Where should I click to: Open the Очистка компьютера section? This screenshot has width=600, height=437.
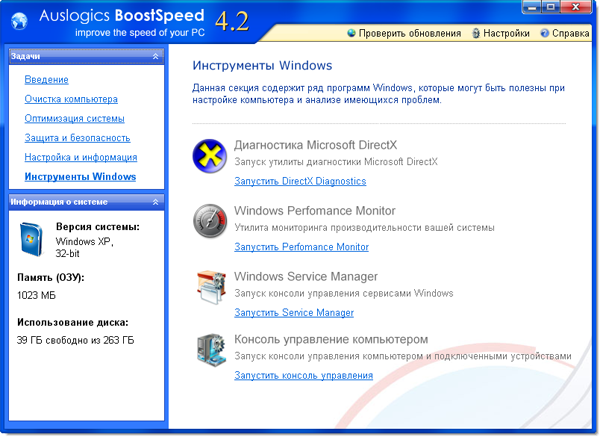coord(71,99)
